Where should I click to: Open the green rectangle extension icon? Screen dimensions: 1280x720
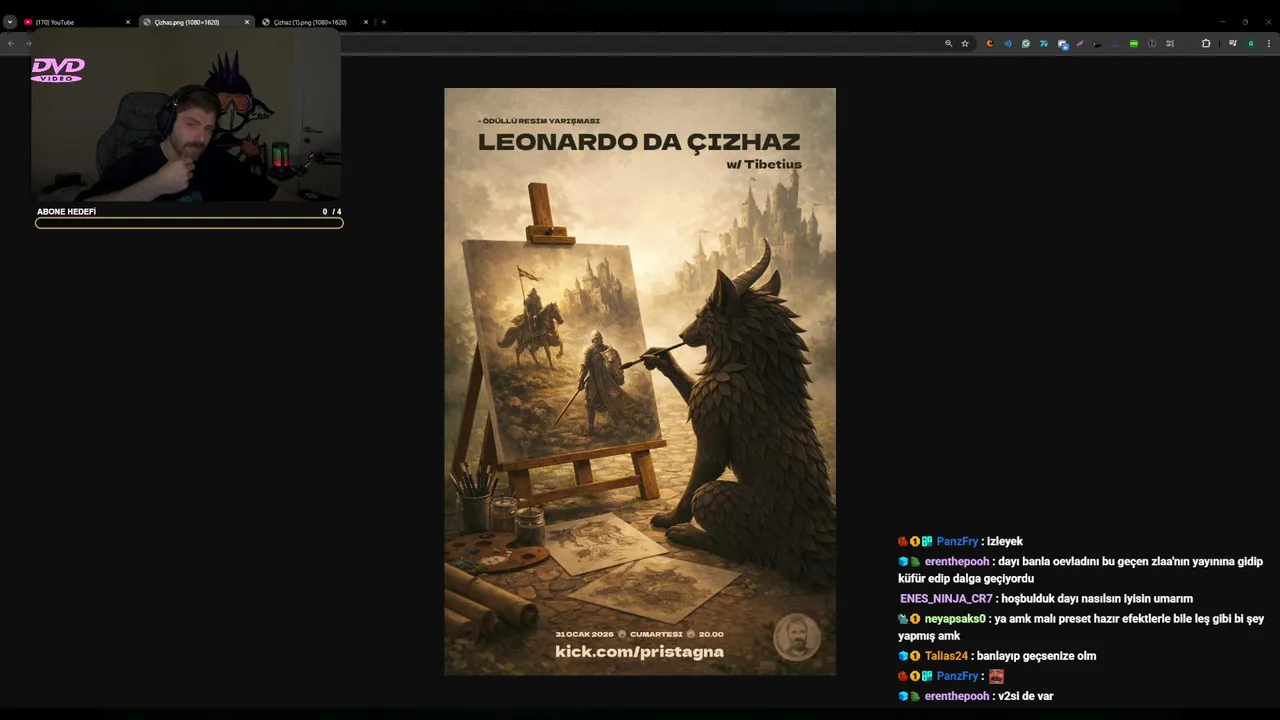pos(1134,43)
